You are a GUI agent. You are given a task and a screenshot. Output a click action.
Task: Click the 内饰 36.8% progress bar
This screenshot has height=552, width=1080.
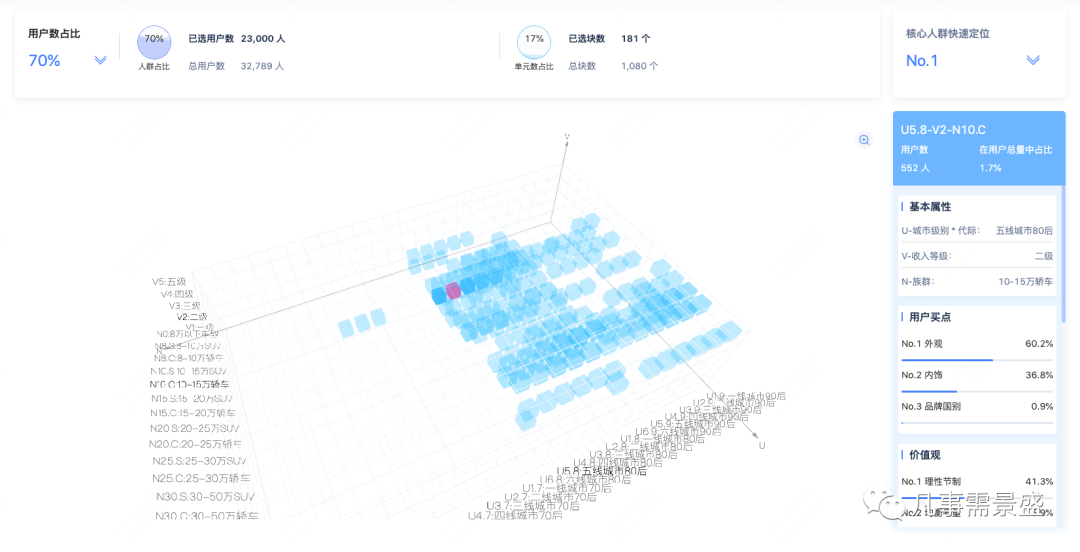(x=977, y=391)
